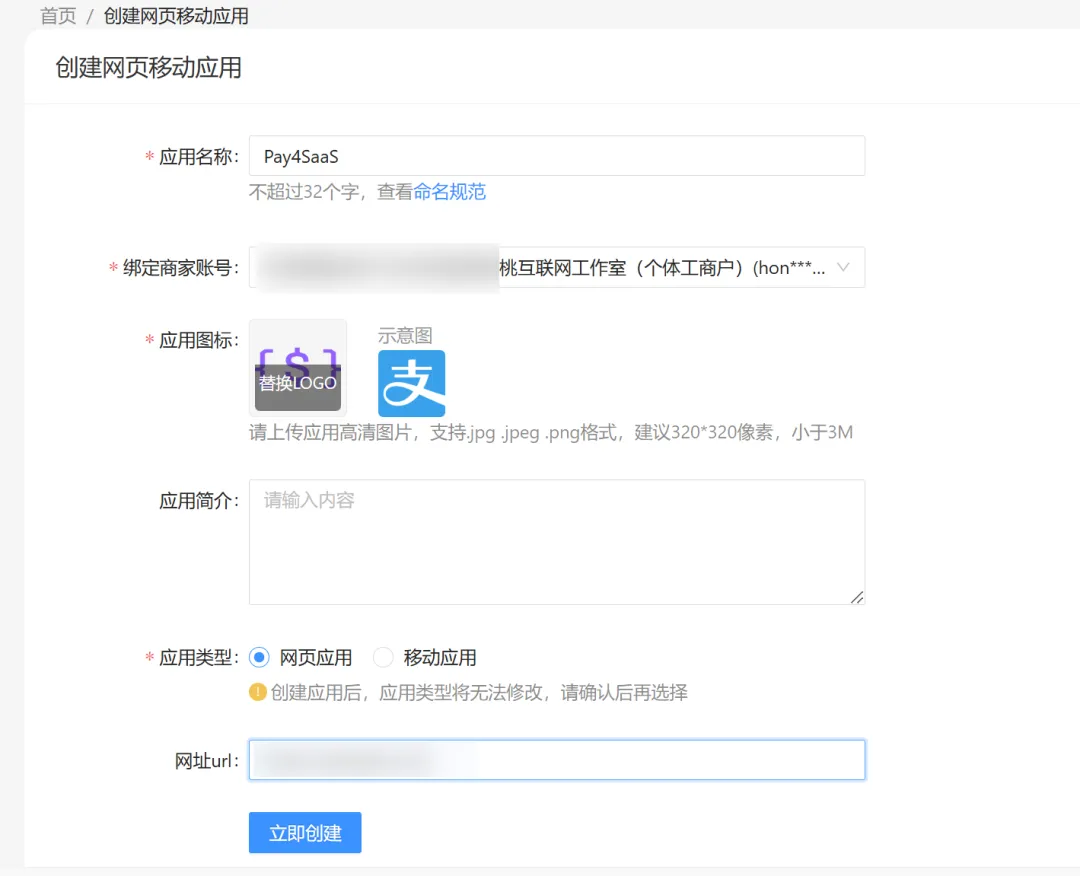The image size is (1080, 876).
Task: Click the blue Alipay sample icon
Action: click(x=411, y=383)
